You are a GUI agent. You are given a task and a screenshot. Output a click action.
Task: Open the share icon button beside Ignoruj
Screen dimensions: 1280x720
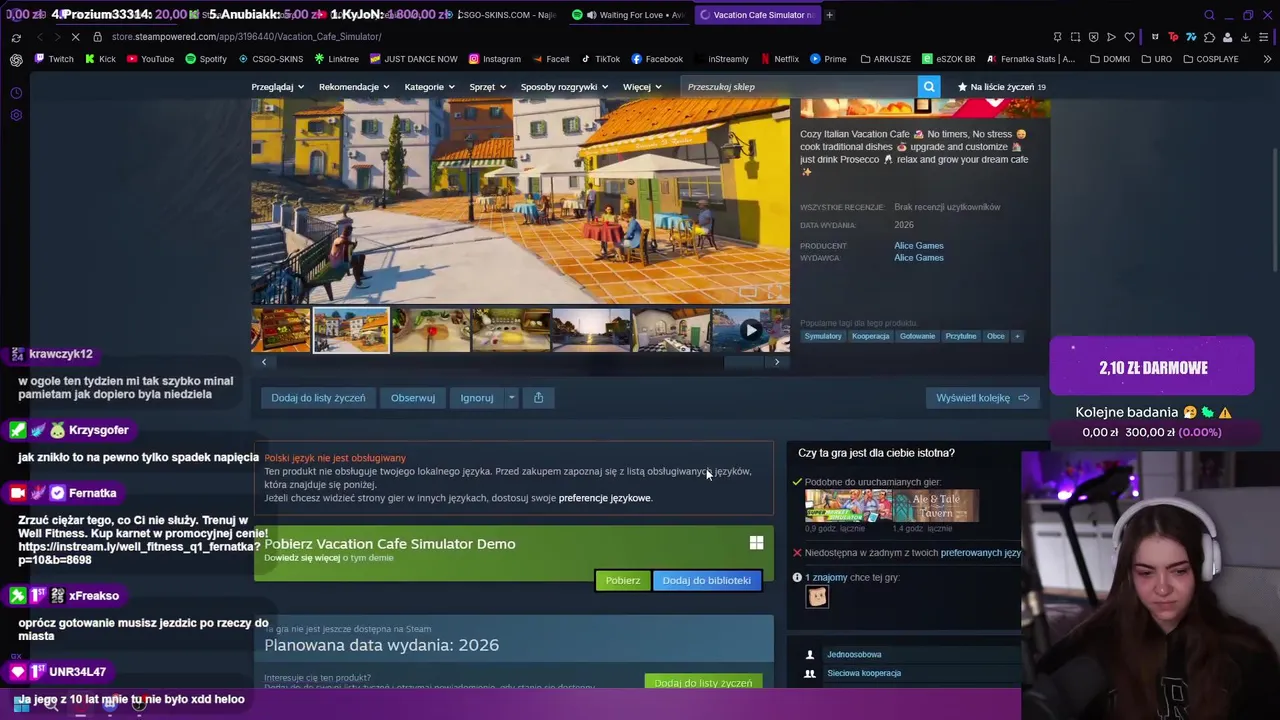click(x=538, y=398)
